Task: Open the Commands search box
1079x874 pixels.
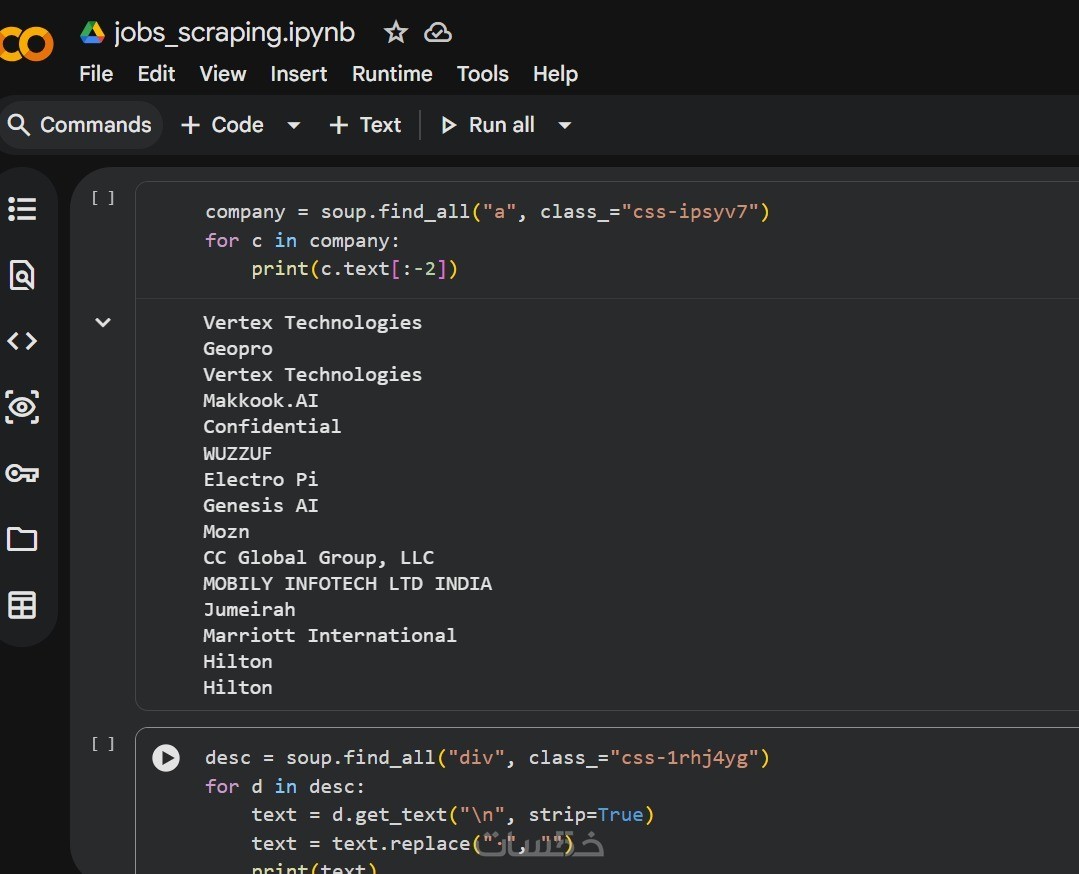Action: 80,125
